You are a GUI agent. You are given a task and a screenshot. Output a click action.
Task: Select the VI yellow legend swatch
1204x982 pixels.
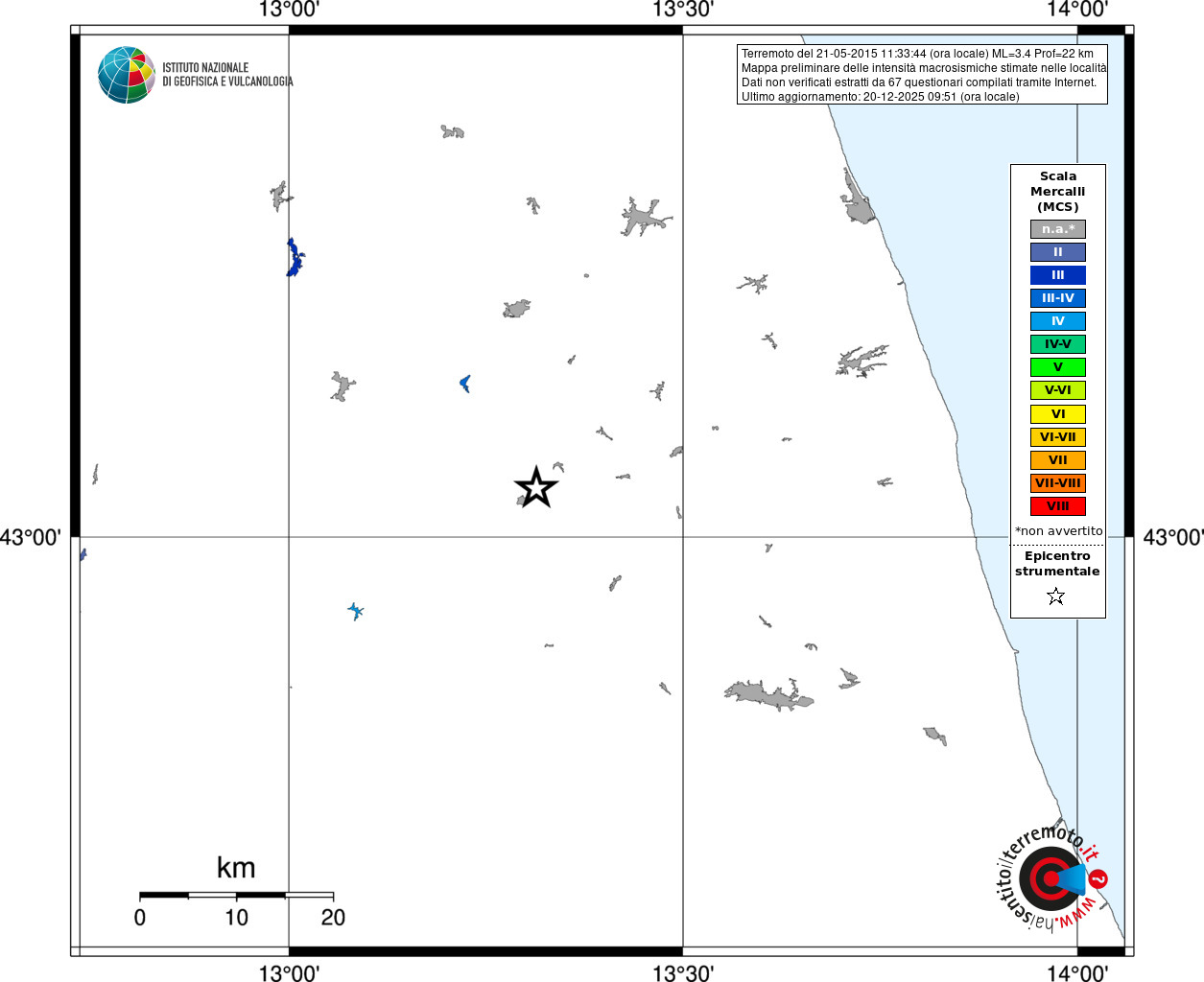point(1058,414)
